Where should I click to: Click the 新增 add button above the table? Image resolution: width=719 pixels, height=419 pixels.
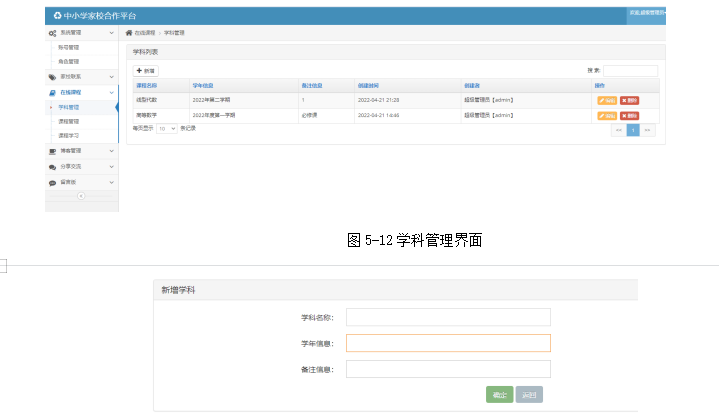click(146, 71)
